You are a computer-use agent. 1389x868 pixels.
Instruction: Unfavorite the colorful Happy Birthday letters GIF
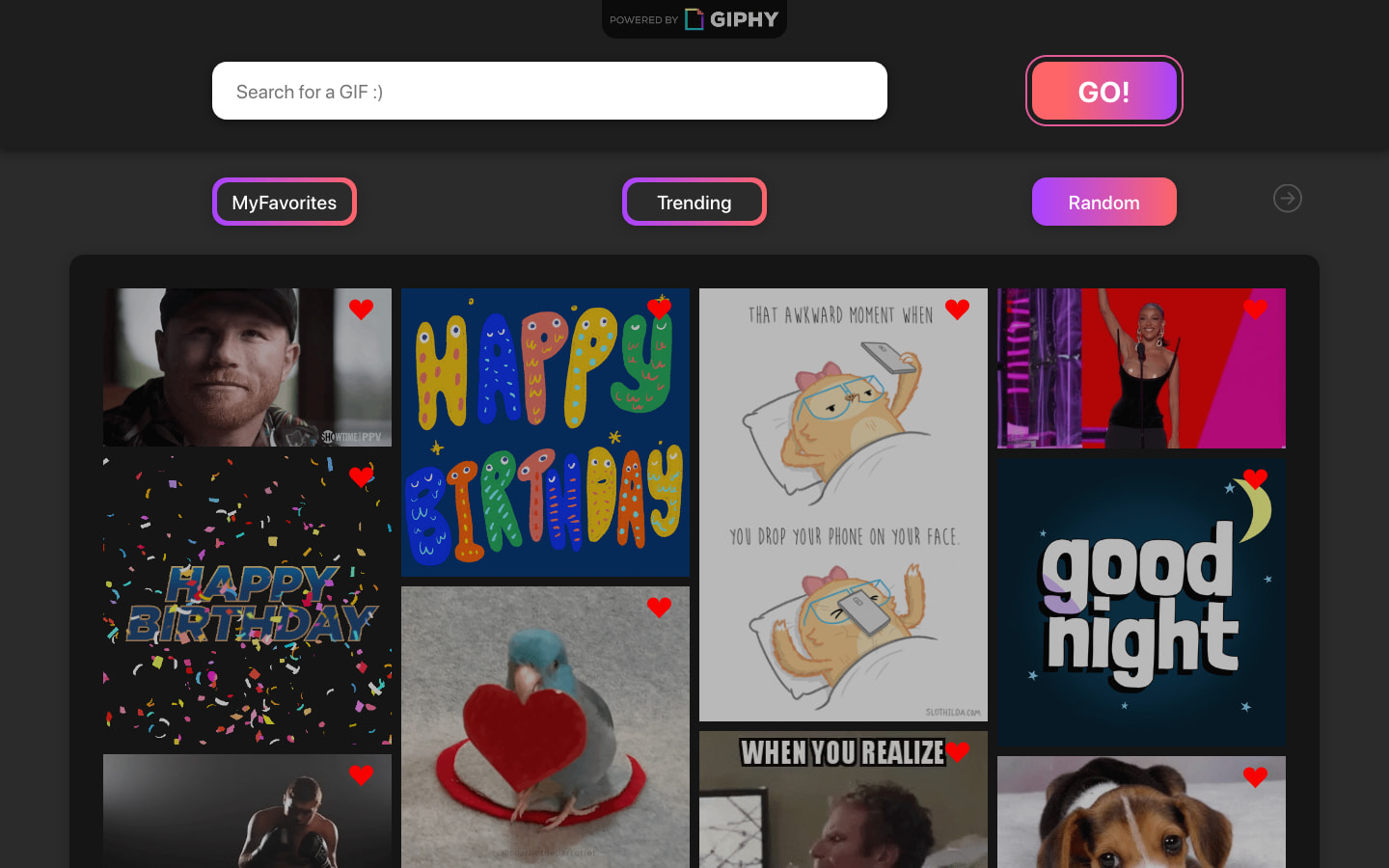pyautogui.click(x=659, y=310)
